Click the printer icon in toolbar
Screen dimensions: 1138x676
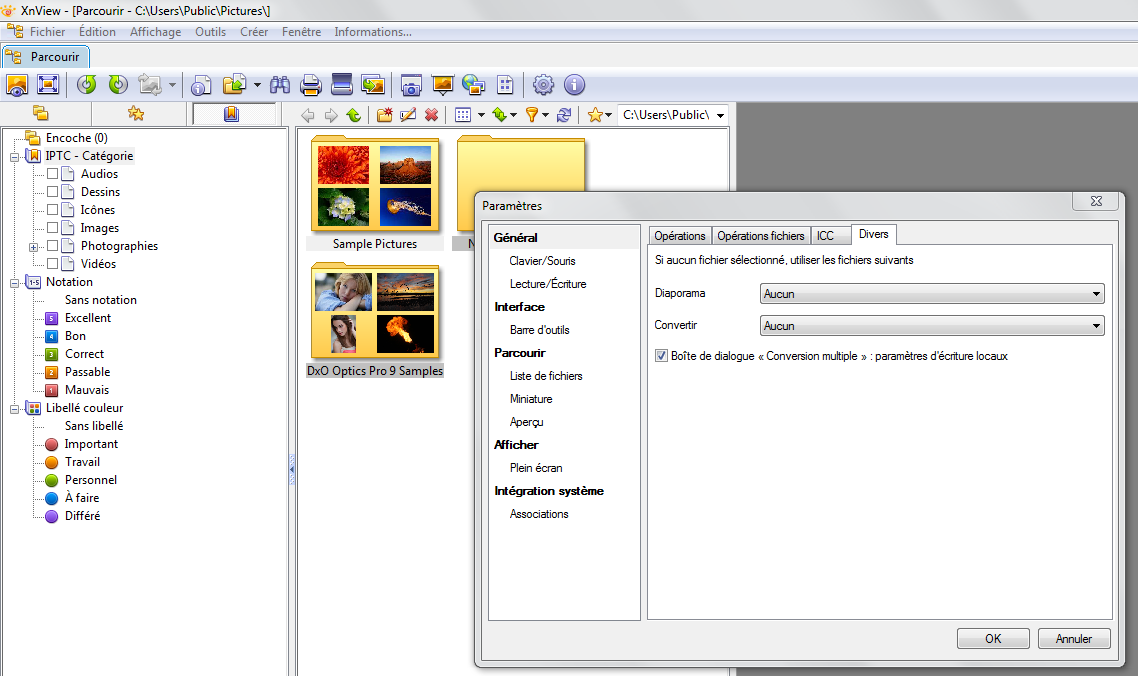311,85
